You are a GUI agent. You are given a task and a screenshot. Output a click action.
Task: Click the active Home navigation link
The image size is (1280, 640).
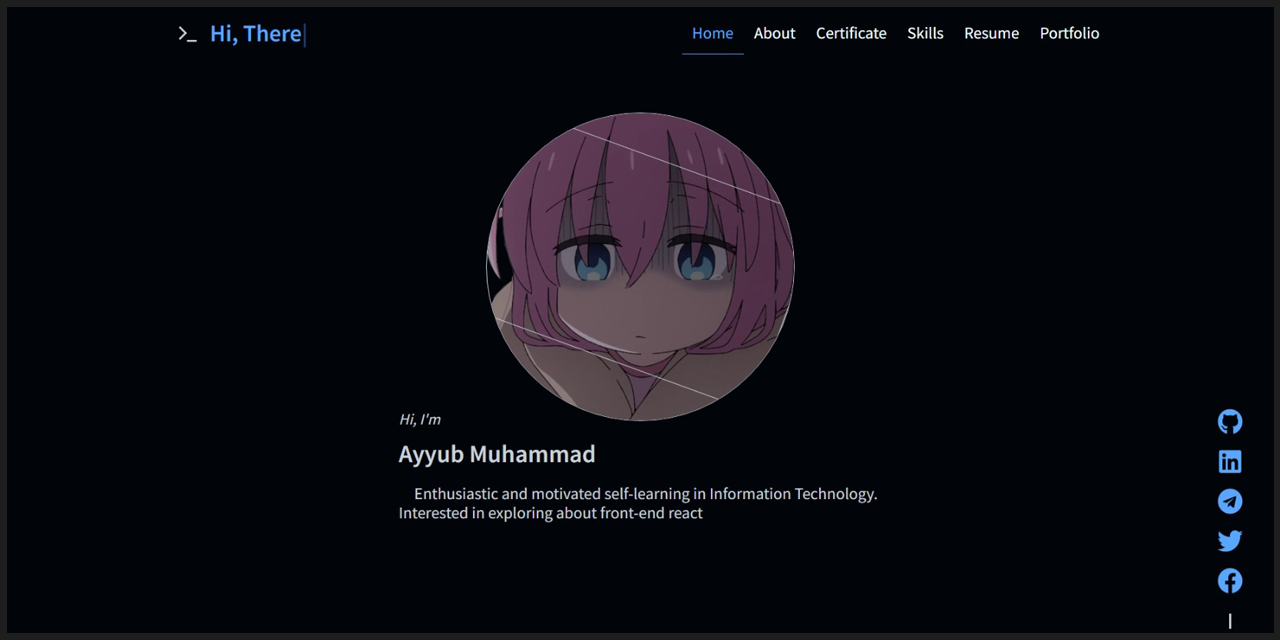pos(712,33)
